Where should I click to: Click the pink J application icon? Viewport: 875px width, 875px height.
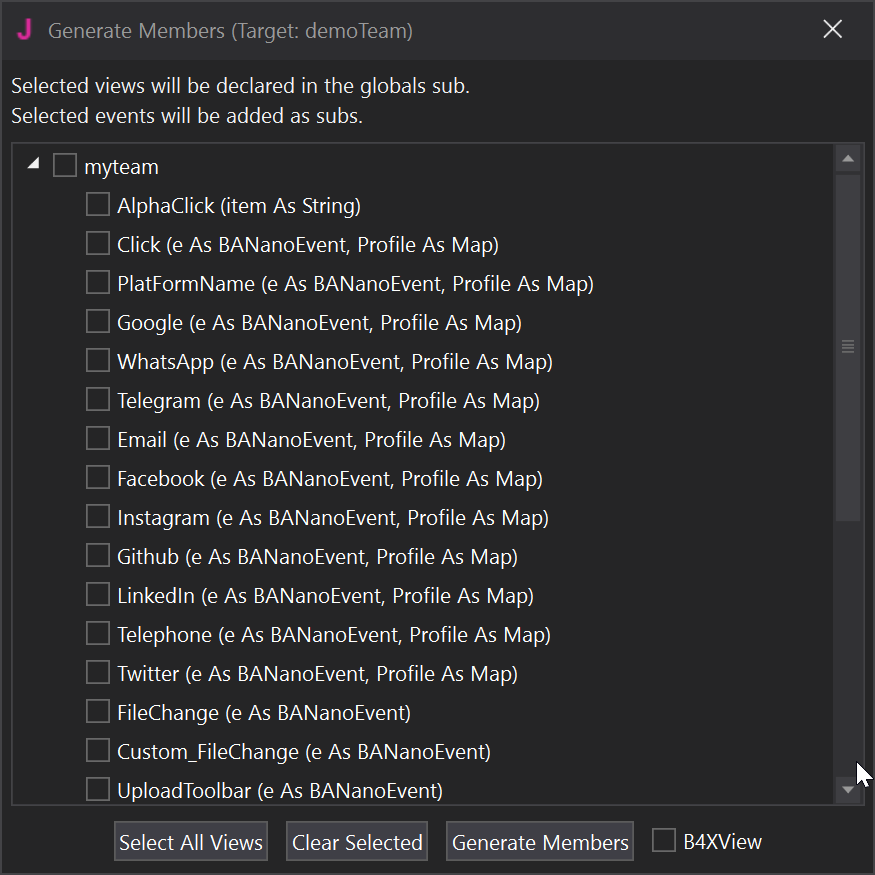[x=25, y=30]
